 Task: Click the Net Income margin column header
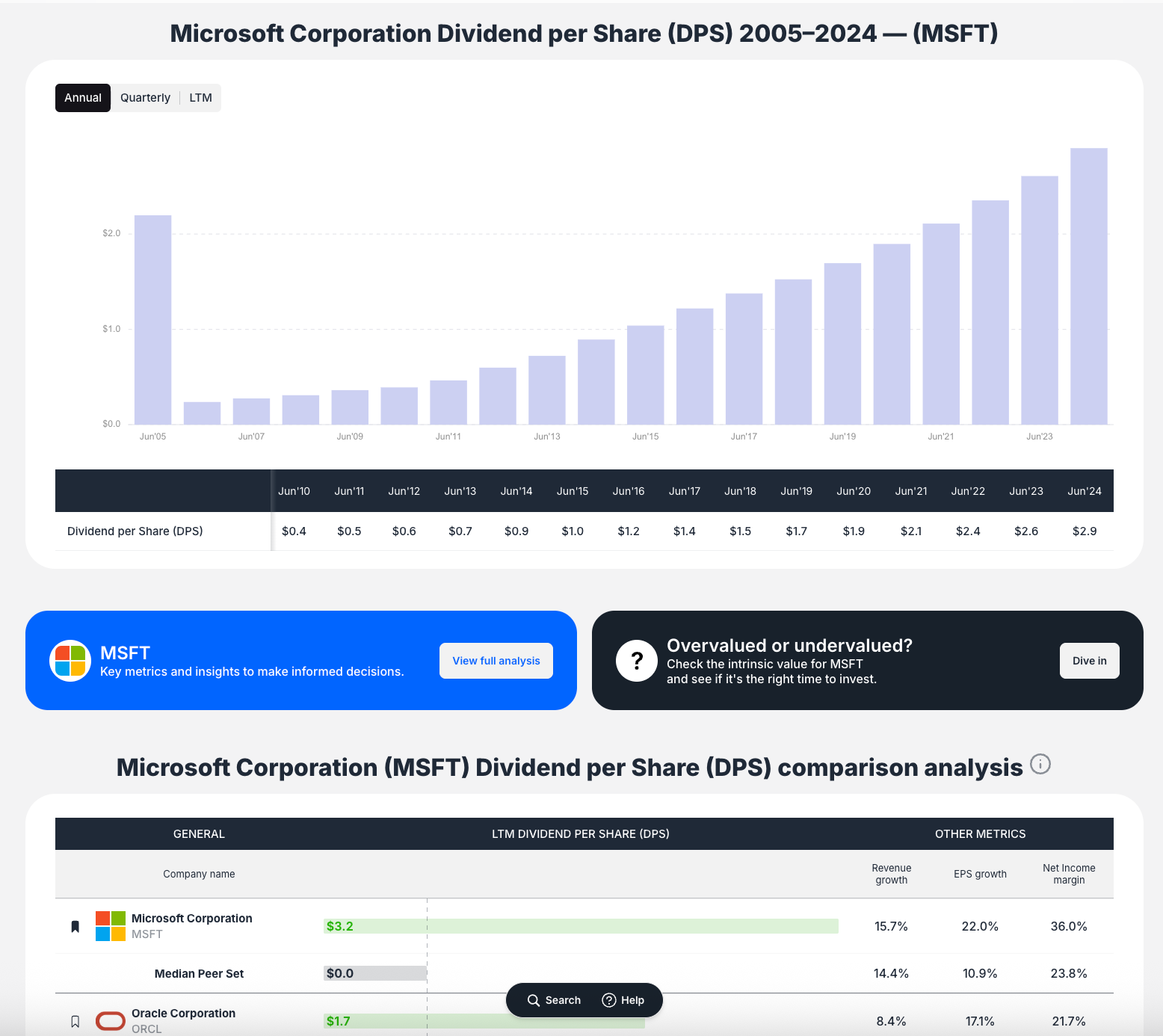click(x=1069, y=874)
